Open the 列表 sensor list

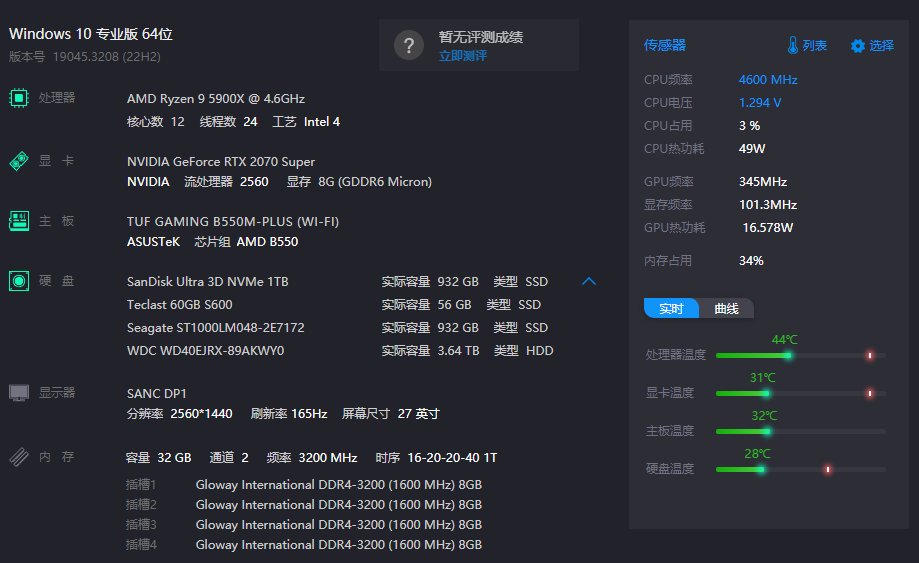(814, 45)
